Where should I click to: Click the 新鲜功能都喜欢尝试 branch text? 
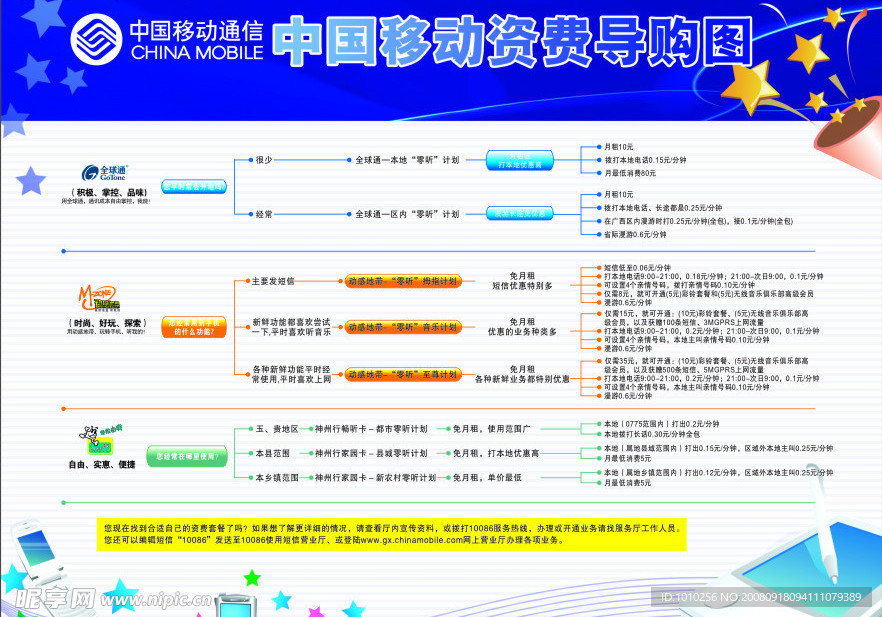(291, 327)
